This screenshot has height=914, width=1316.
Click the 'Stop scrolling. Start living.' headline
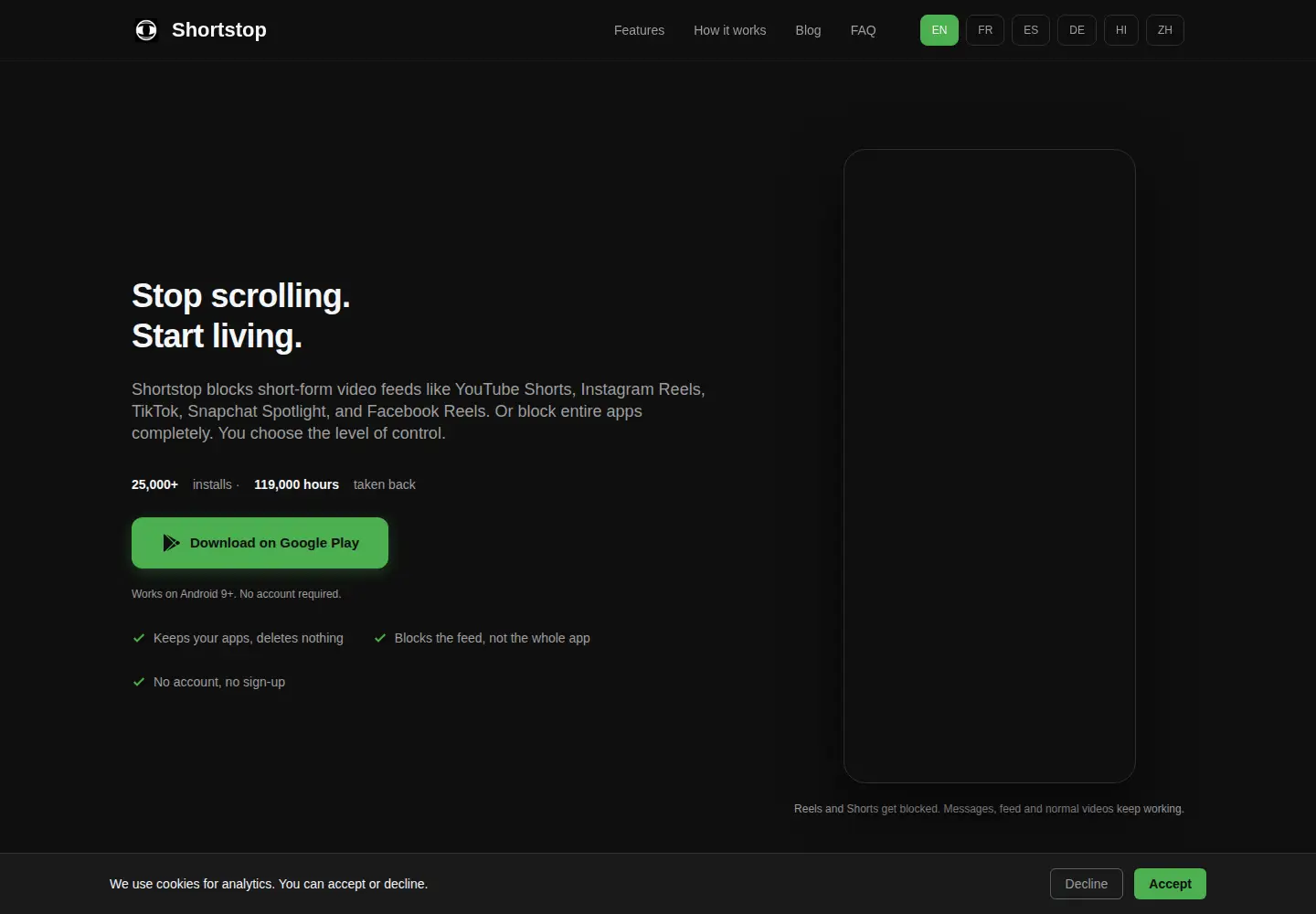241,316
